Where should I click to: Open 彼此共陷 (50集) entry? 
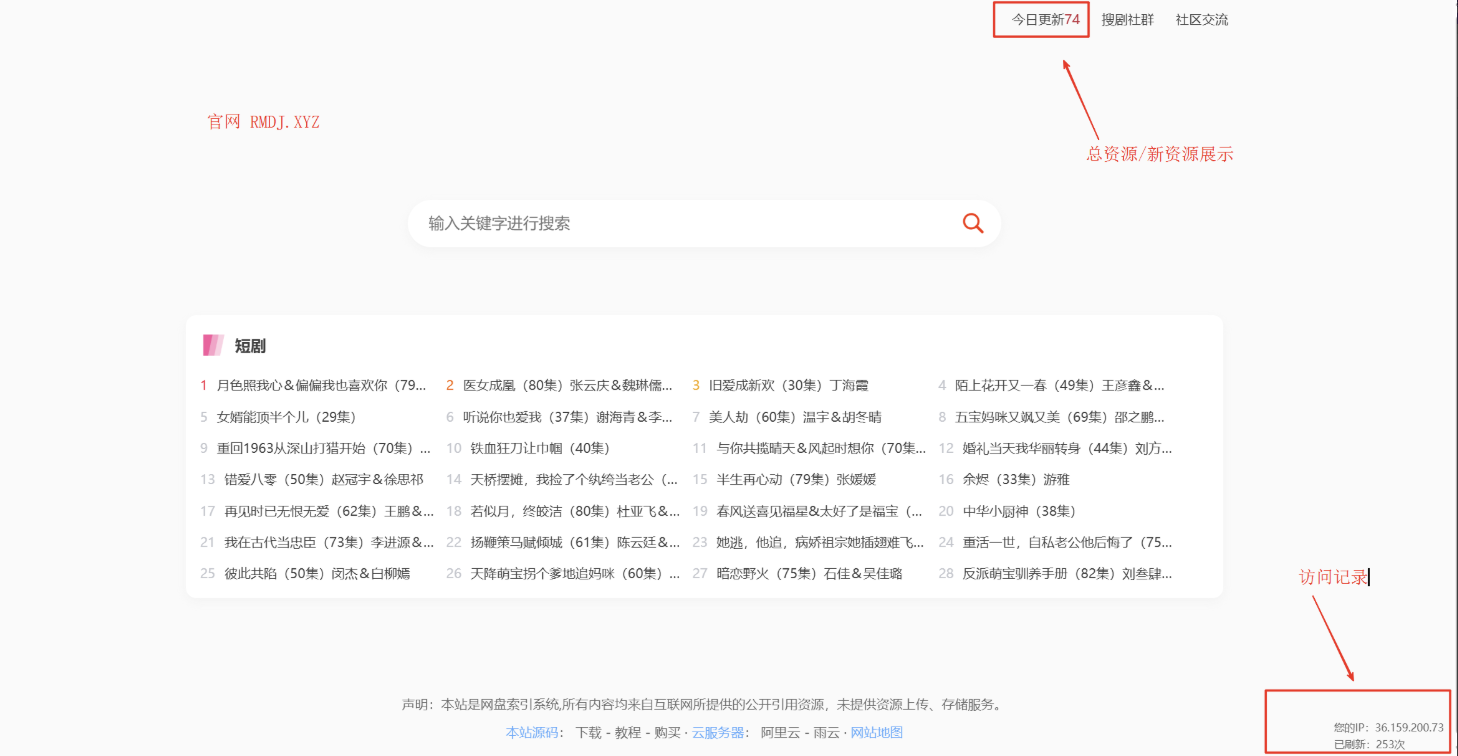tap(317, 574)
